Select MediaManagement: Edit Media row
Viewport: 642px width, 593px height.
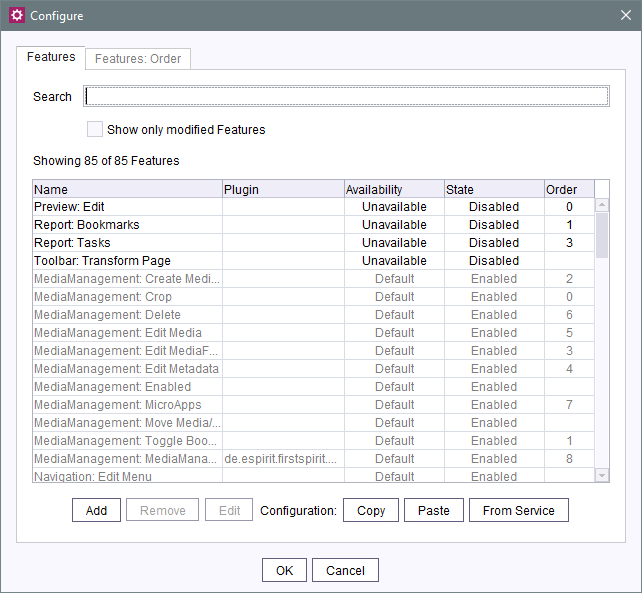click(x=313, y=333)
